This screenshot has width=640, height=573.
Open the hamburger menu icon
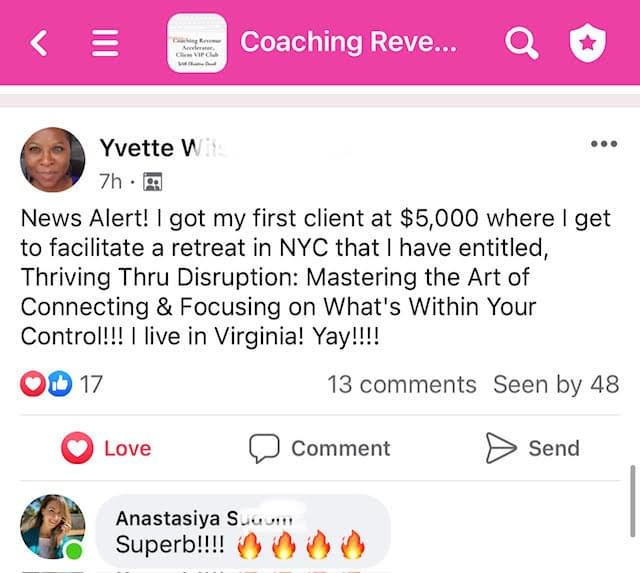(x=105, y=43)
